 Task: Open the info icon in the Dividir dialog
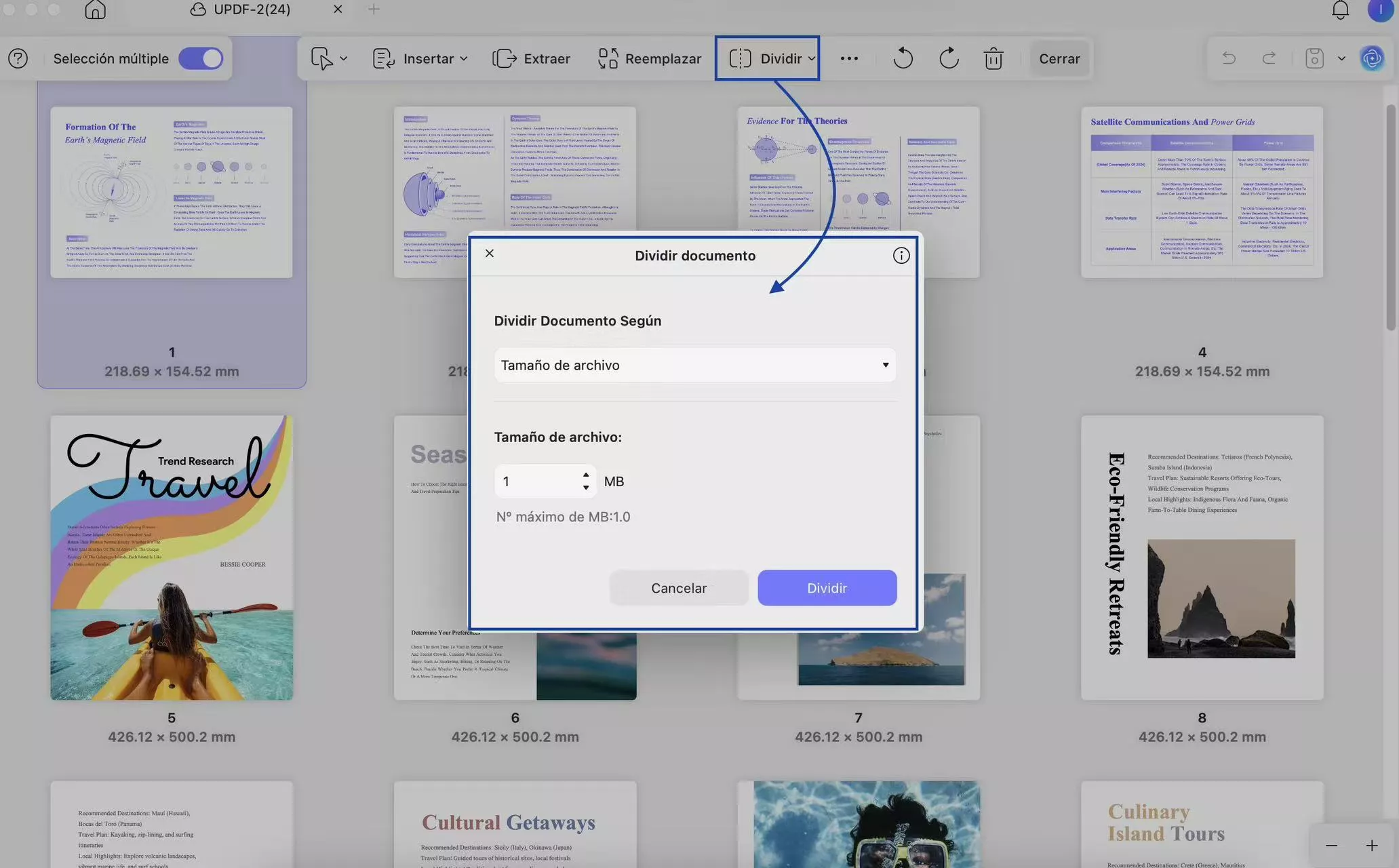pos(901,256)
